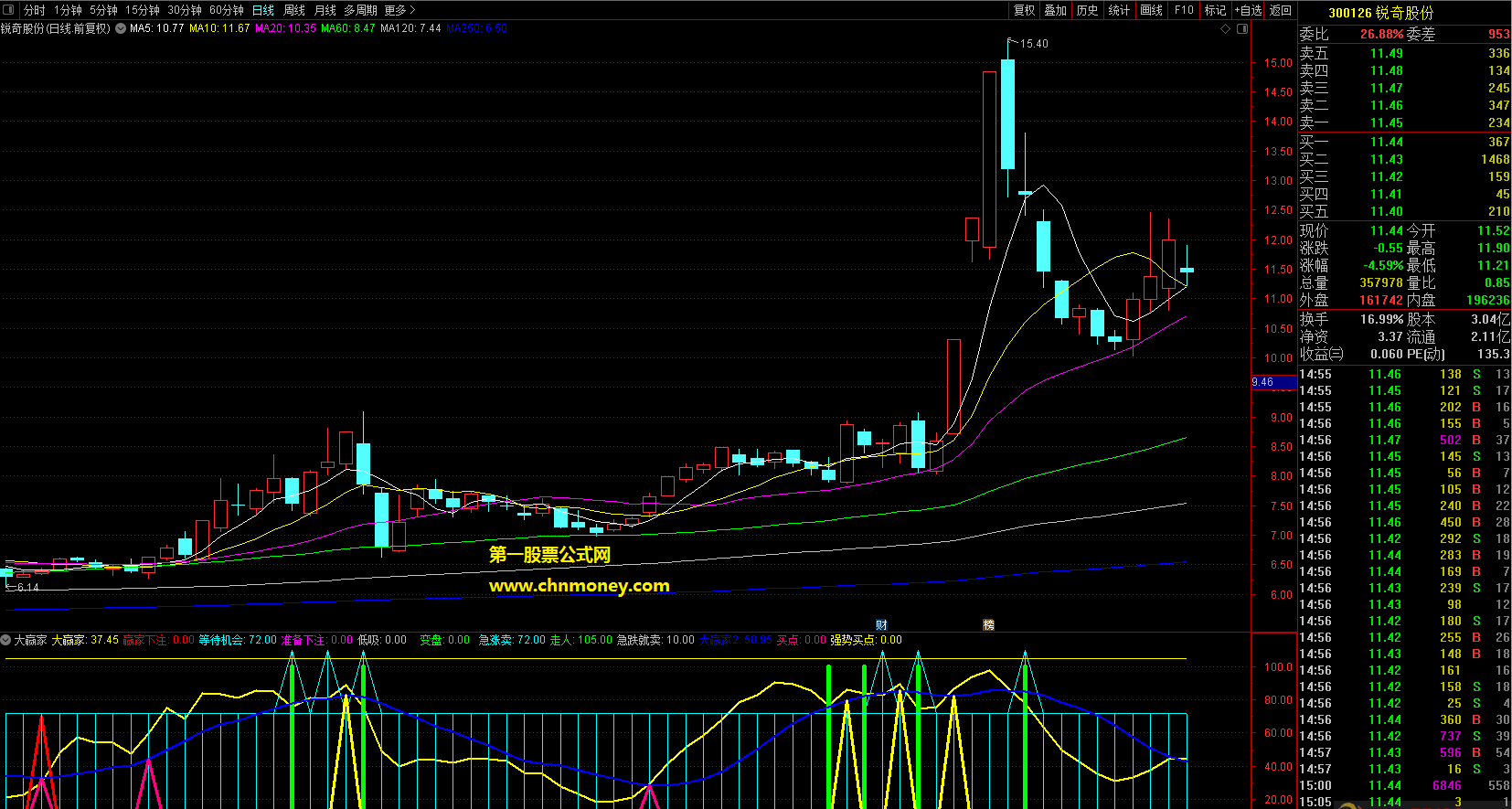Click the 强势买点: 0.00 indicator label
This screenshot has height=809, width=1512.
click(x=866, y=640)
